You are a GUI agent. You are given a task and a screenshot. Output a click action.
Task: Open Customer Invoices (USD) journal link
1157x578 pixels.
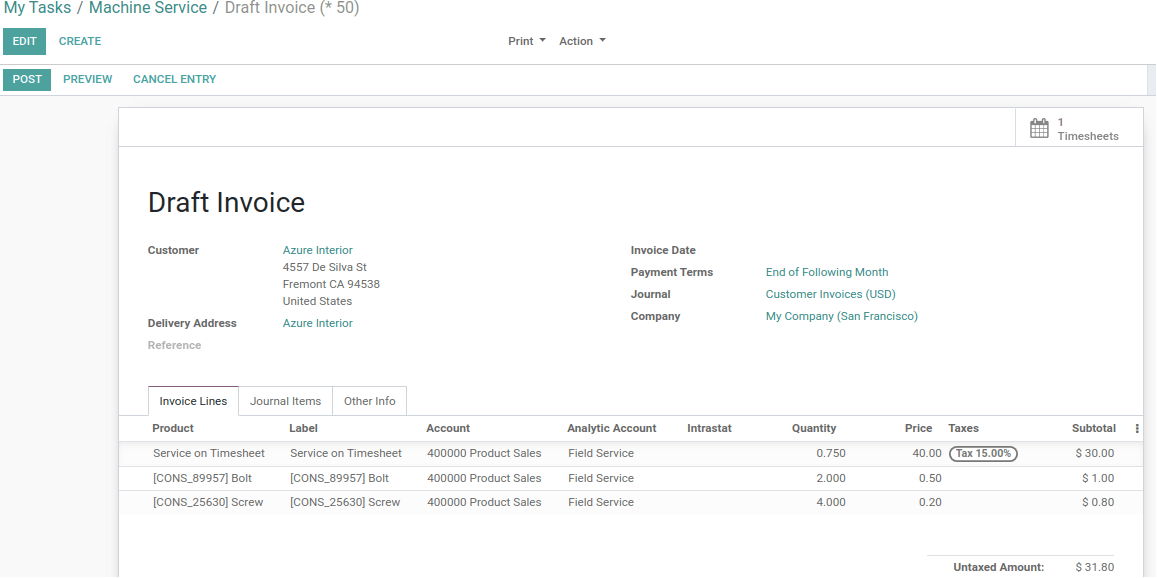click(831, 295)
